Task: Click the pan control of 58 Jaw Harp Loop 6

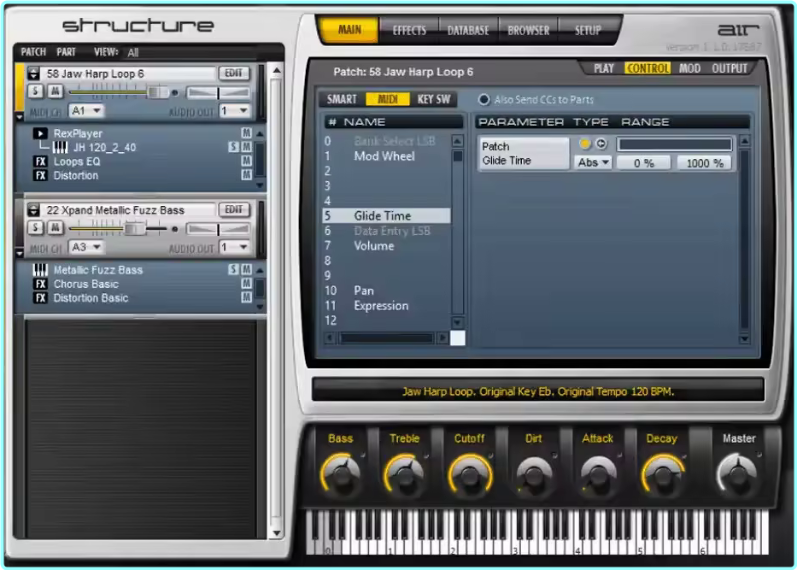Action: [x=218, y=93]
